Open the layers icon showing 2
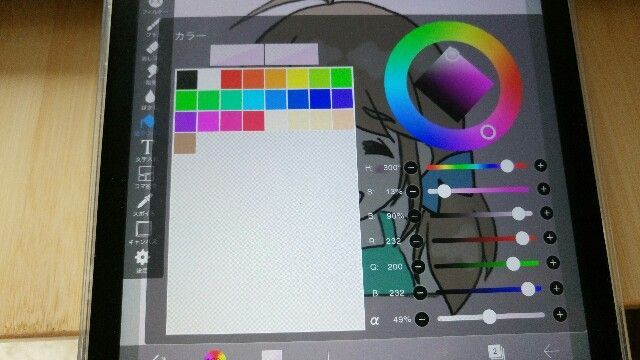Image resolution: width=640 pixels, height=360 pixels. pos(496,351)
